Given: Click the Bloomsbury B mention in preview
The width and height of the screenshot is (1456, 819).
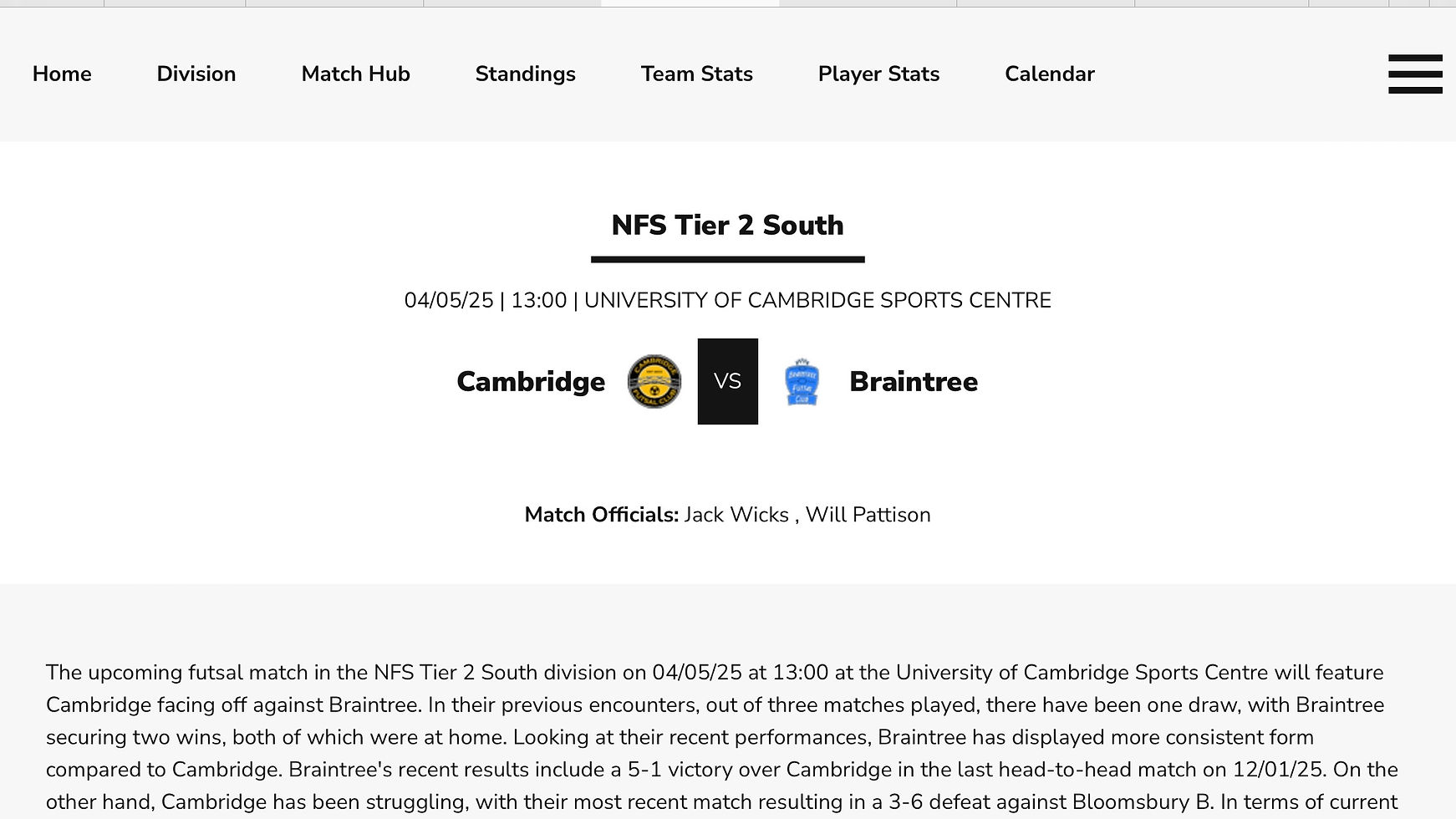Looking at the screenshot, I should pyautogui.click(x=1141, y=801).
